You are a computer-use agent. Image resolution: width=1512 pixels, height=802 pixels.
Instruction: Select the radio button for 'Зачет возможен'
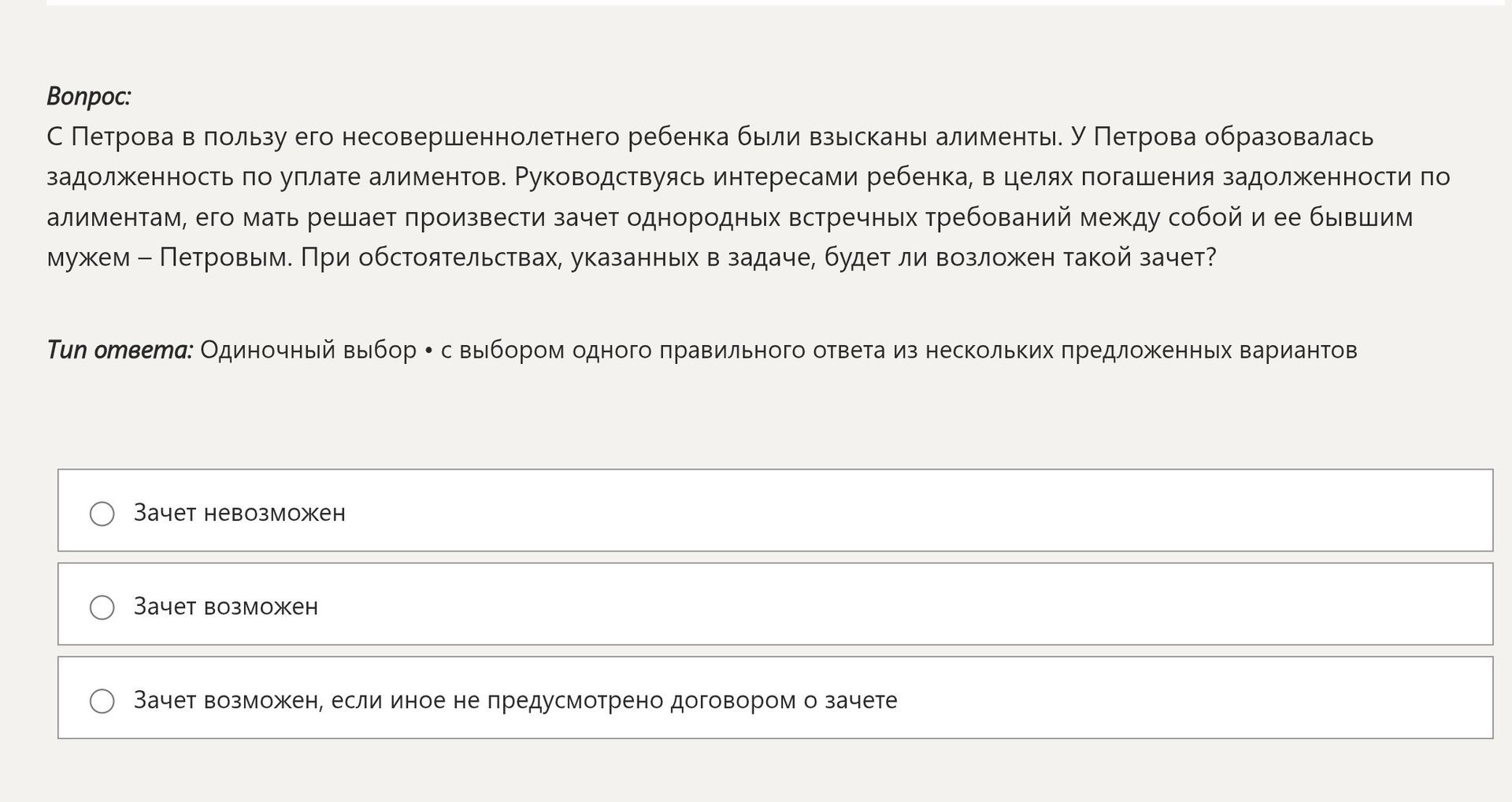102,607
